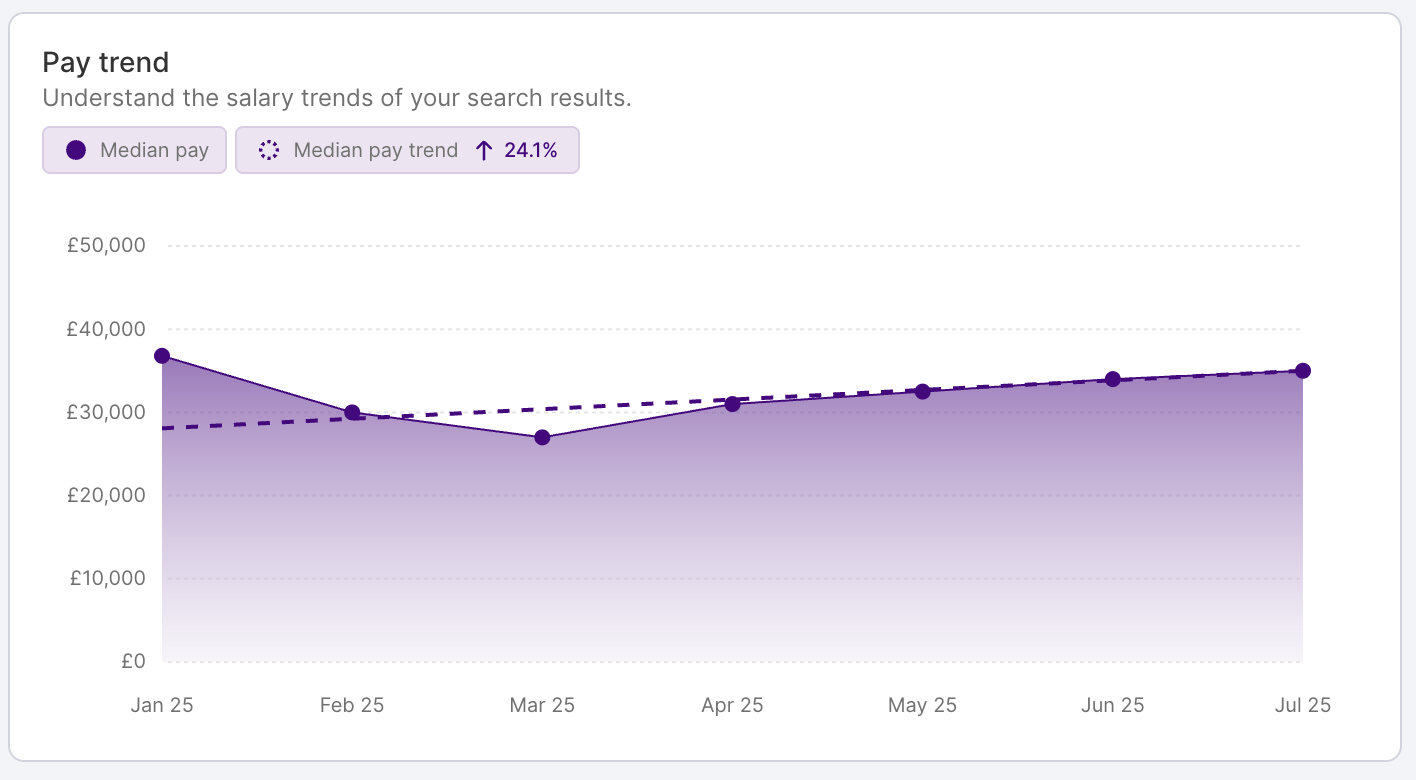
Task: Select the Jul 25 data point
Action: pyautogui.click(x=1302, y=371)
